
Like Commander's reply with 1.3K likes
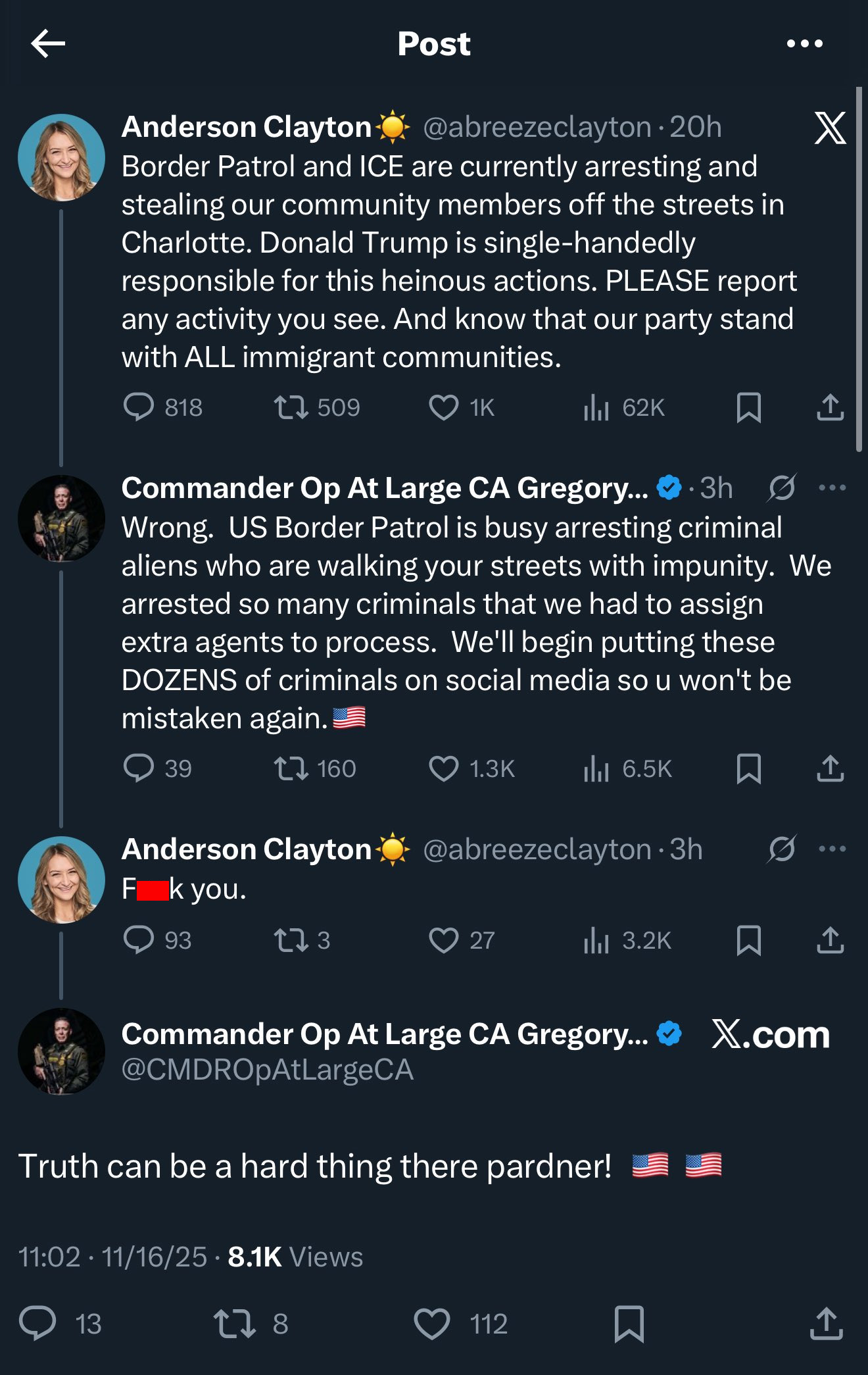pos(444,768)
